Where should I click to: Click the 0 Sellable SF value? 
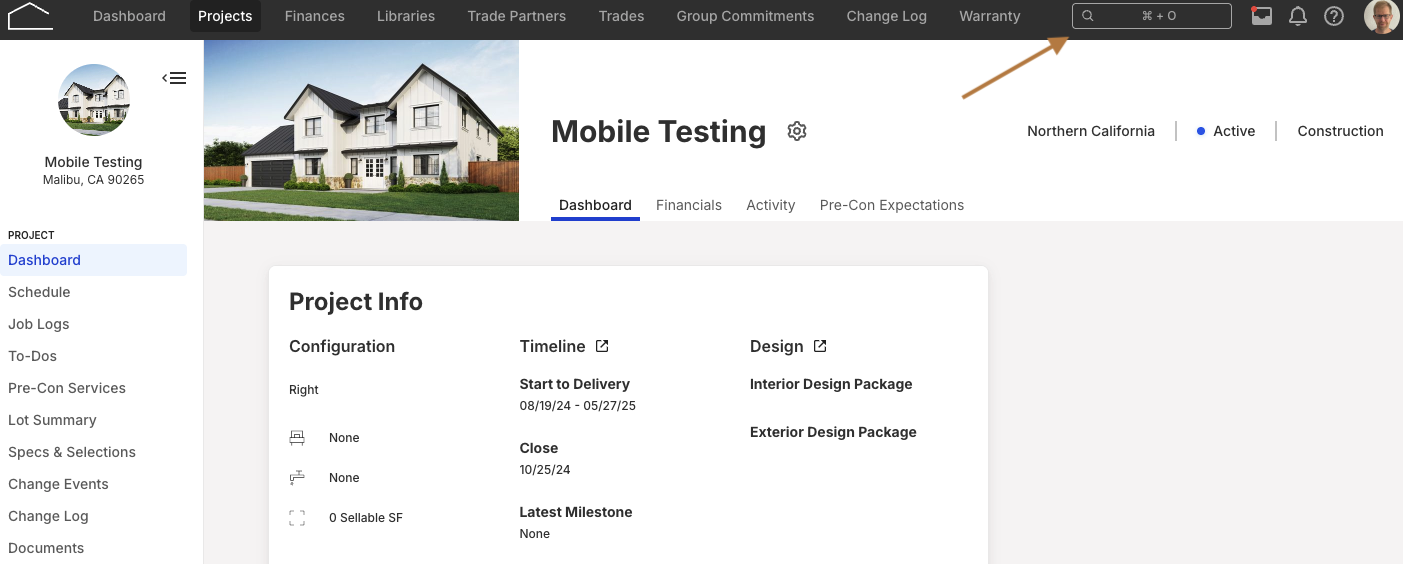click(x=366, y=518)
